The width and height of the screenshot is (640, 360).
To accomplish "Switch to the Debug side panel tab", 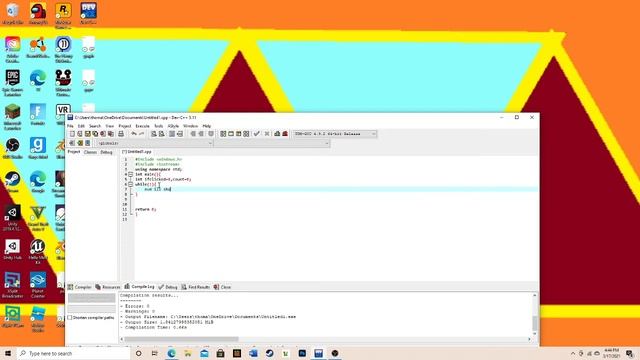I will [106, 152].
